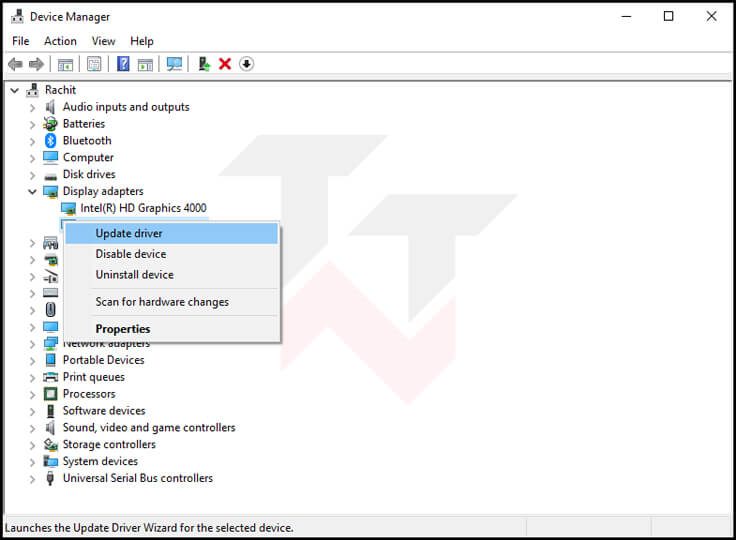Open the blue Help question-mark icon
Viewport: 736px width, 540px height.
tap(123, 64)
